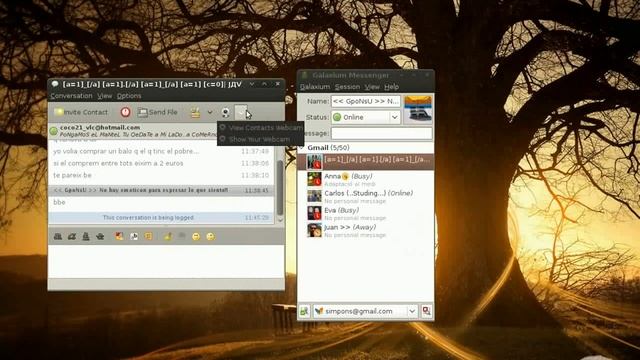
Task: Click green status icon beside coco21_vlc@hotmail.com
Action: coord(53,131)
